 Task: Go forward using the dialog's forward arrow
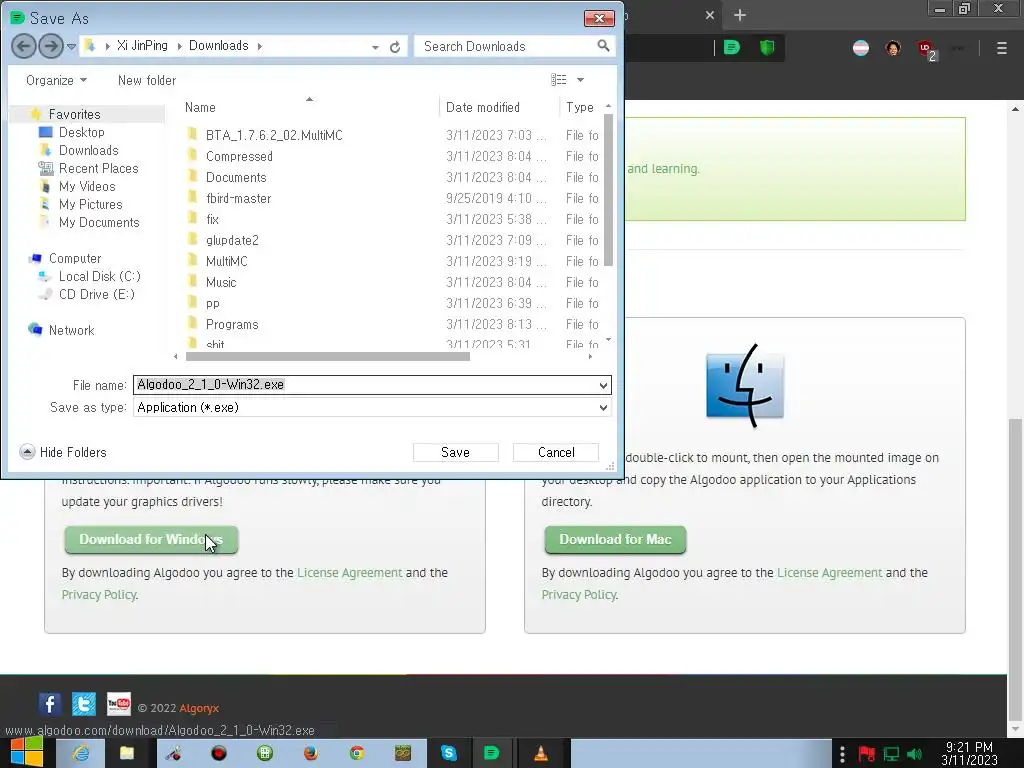tap(50, 46)
